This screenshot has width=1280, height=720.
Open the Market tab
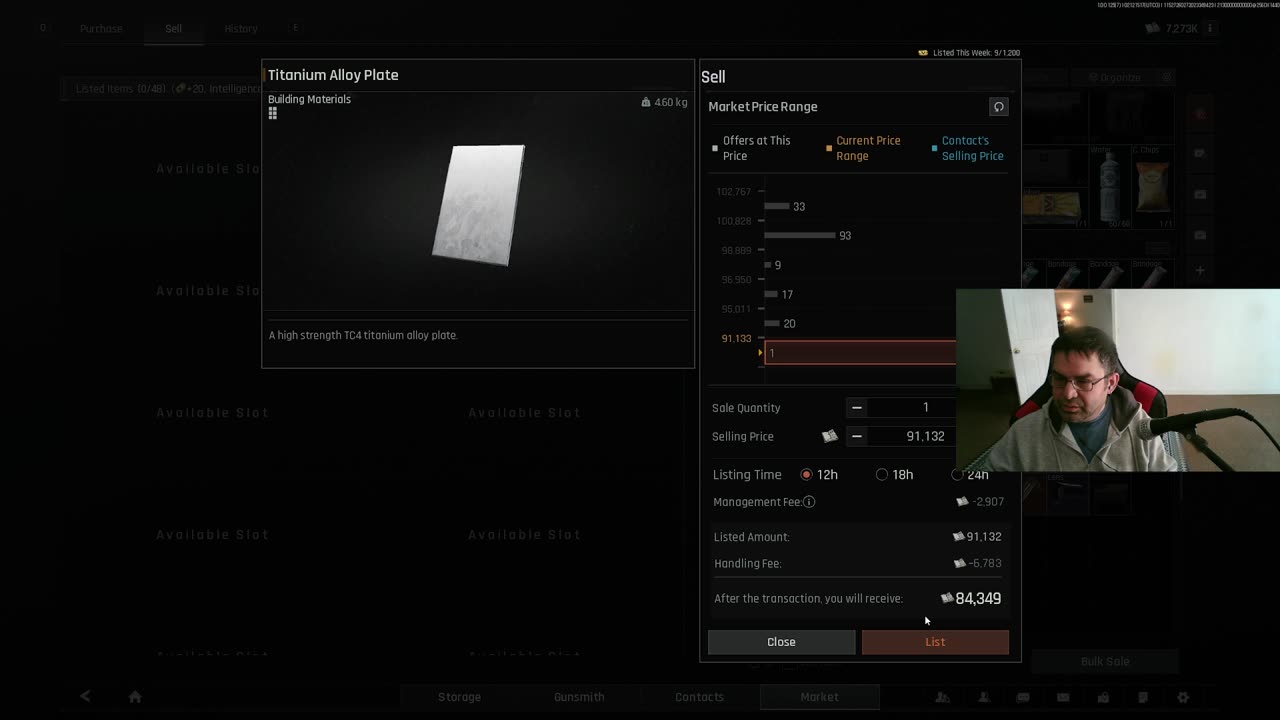tap(819, 697)
